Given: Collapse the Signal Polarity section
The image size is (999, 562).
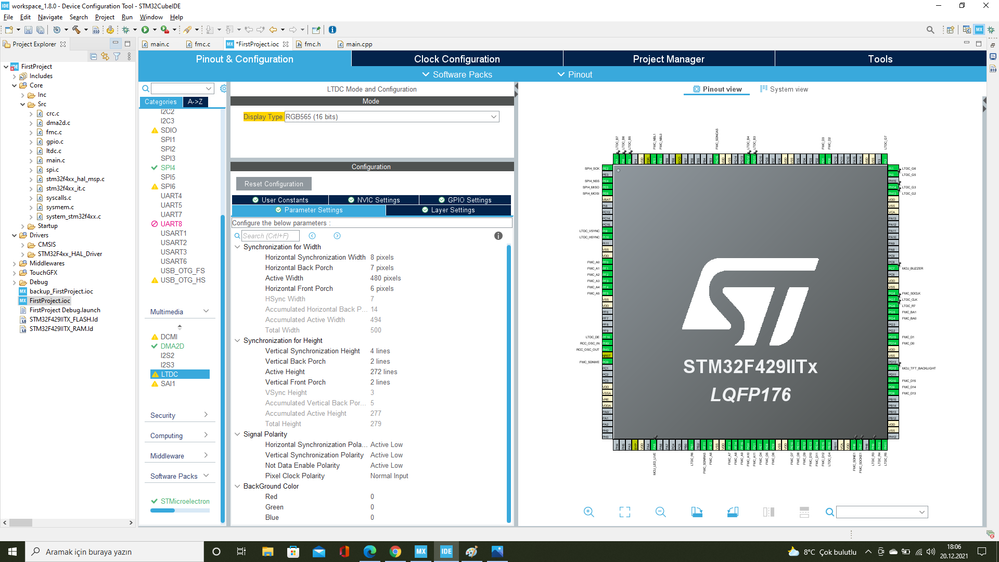Looking at the screenshot, I should (x=237, y=434).
